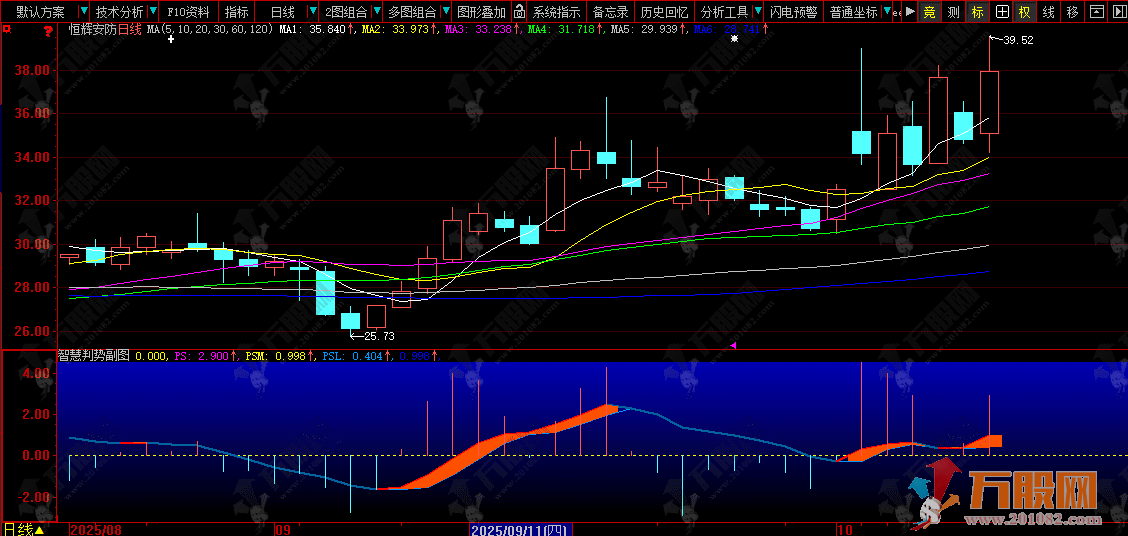Screen dimensions: 1128x536
Task: Toggle the 权 rights-adjustment button
Action: coord(1024,12)
